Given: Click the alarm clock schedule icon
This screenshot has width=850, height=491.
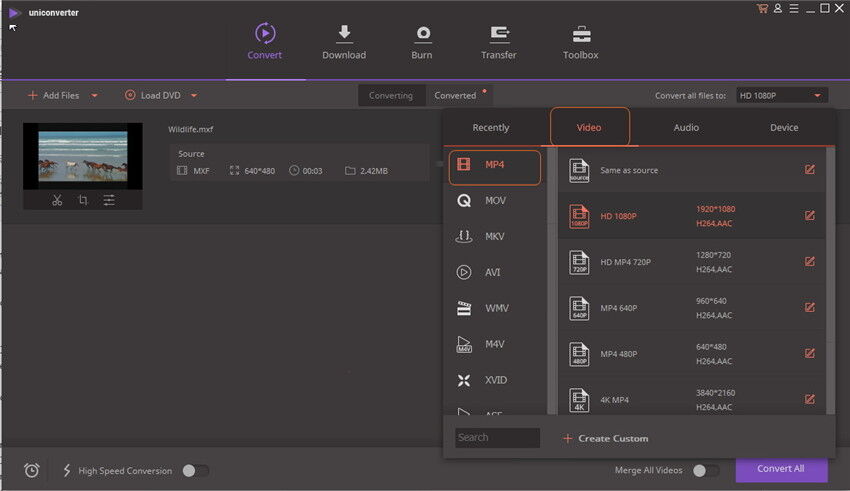Looking at the screenshot, I should [32, 470].
